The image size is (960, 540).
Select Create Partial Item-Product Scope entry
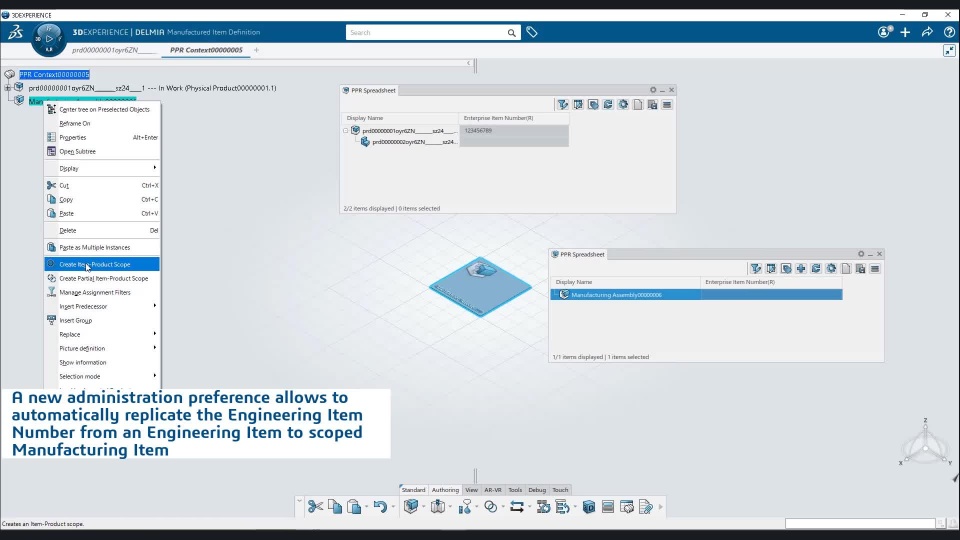click(102, 279)
